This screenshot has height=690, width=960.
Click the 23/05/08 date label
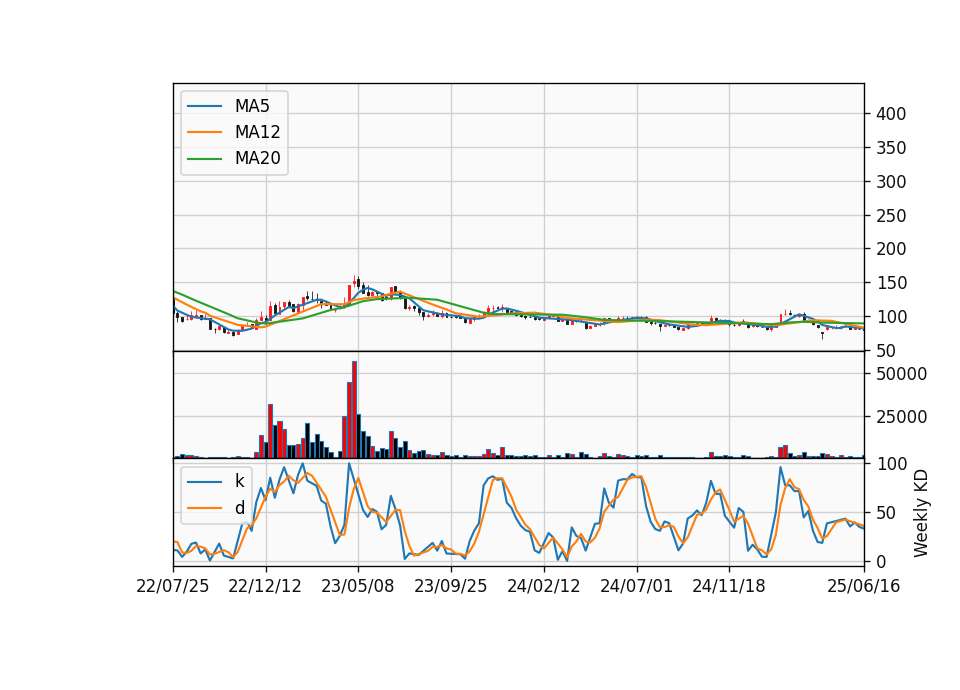point(358,586)
